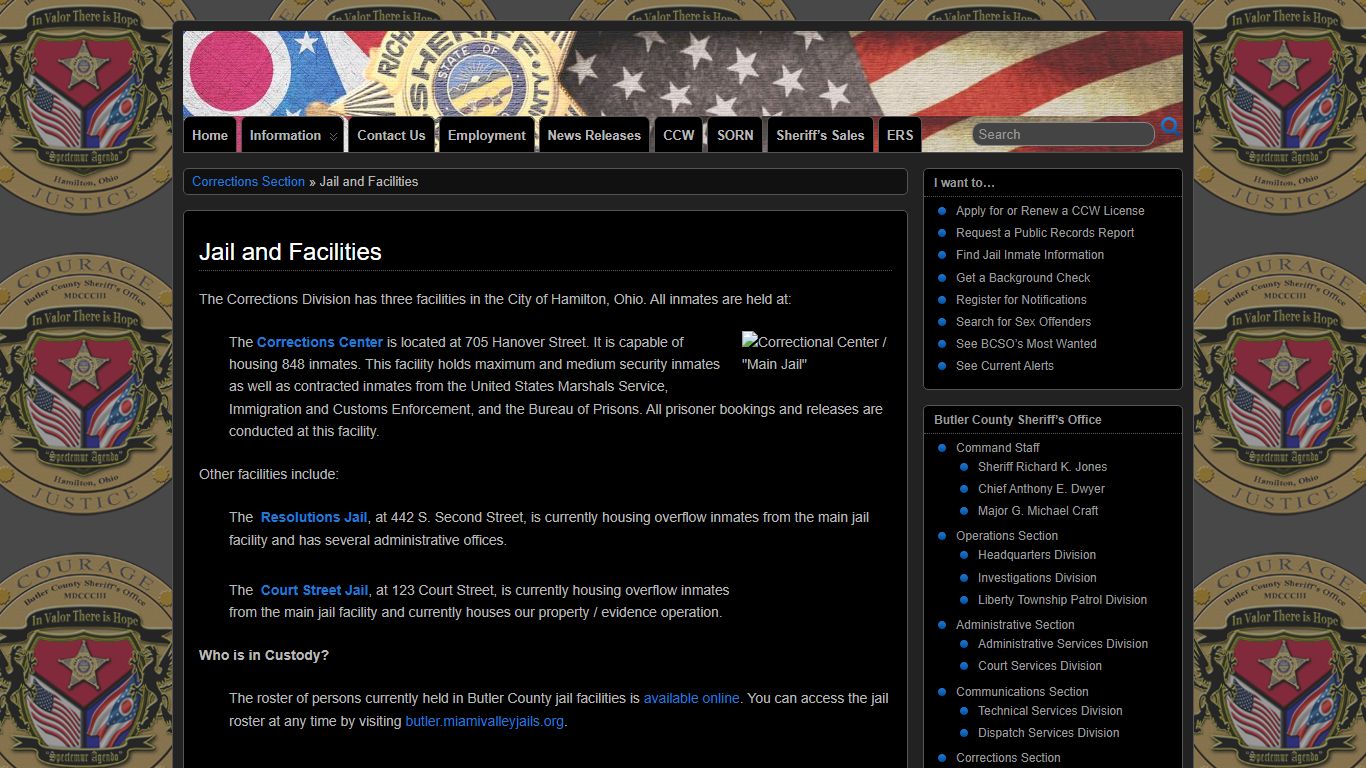Open the Command Staff sidebar link
The width and height of the screenshot is (1366, 768).
(998, 448)
